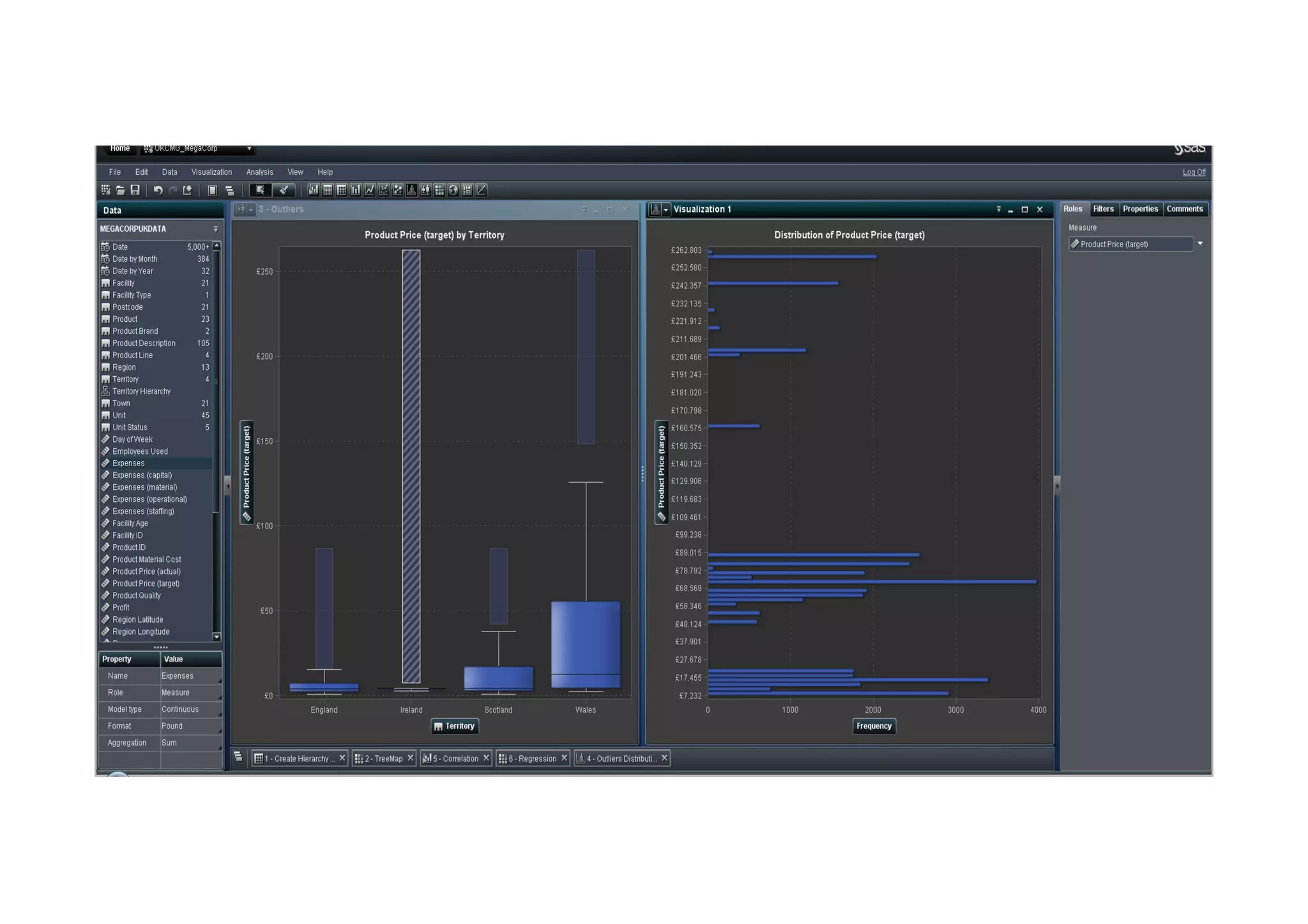
Task: Open the Analysis menu
Action: click(259, 172)
